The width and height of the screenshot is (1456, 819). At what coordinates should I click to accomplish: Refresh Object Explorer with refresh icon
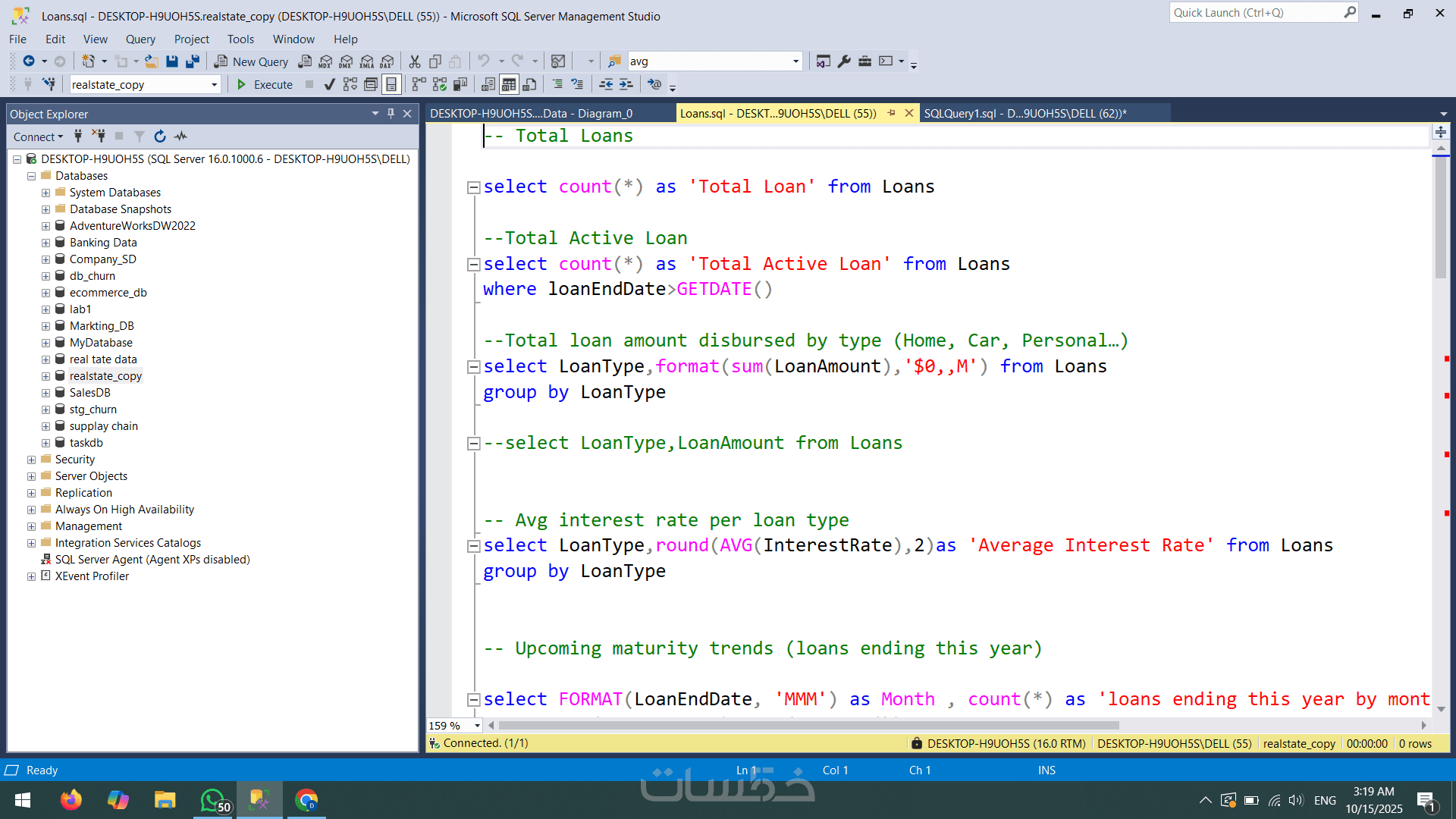click(x=159, y=136)
